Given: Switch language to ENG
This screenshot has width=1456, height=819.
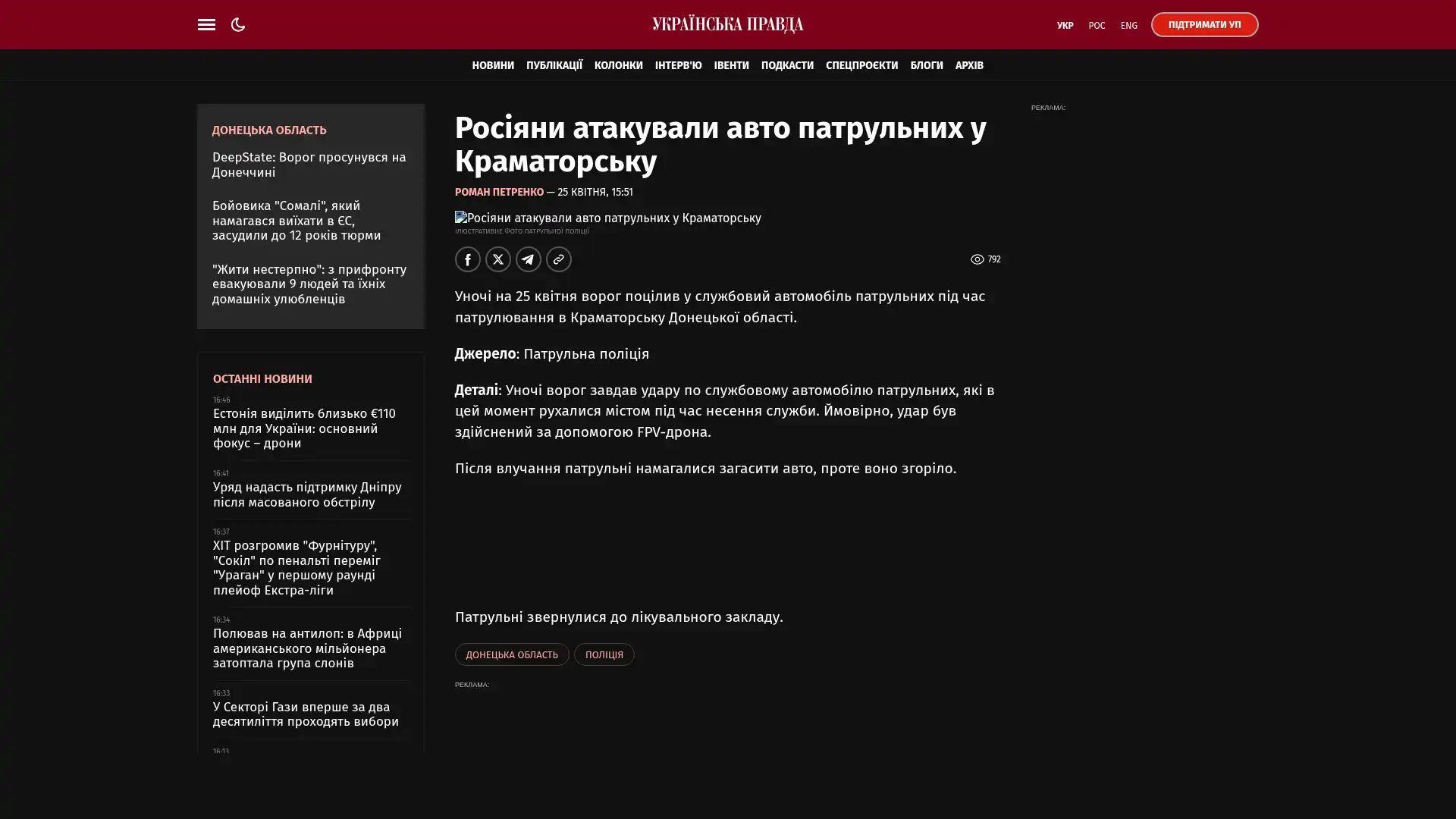Looking at the screenshot, I should (x=1128, y=25).
